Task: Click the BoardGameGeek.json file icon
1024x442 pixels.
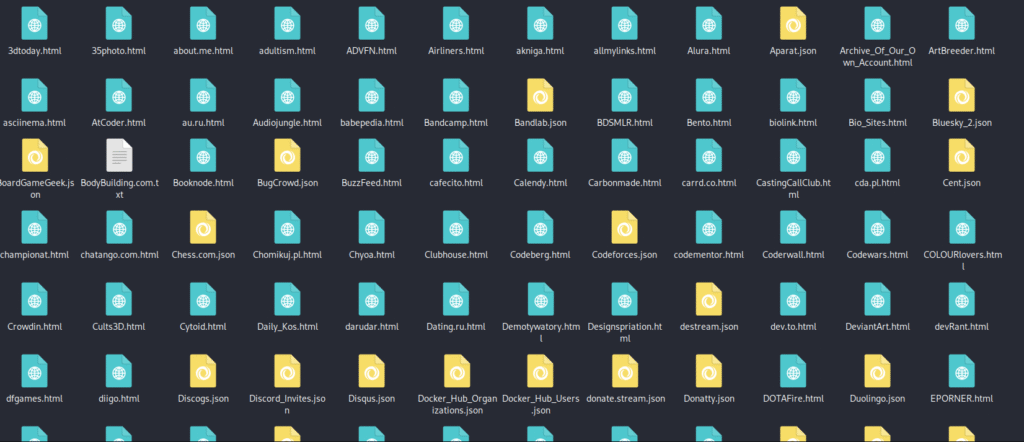Action: [x=35, y=156]
